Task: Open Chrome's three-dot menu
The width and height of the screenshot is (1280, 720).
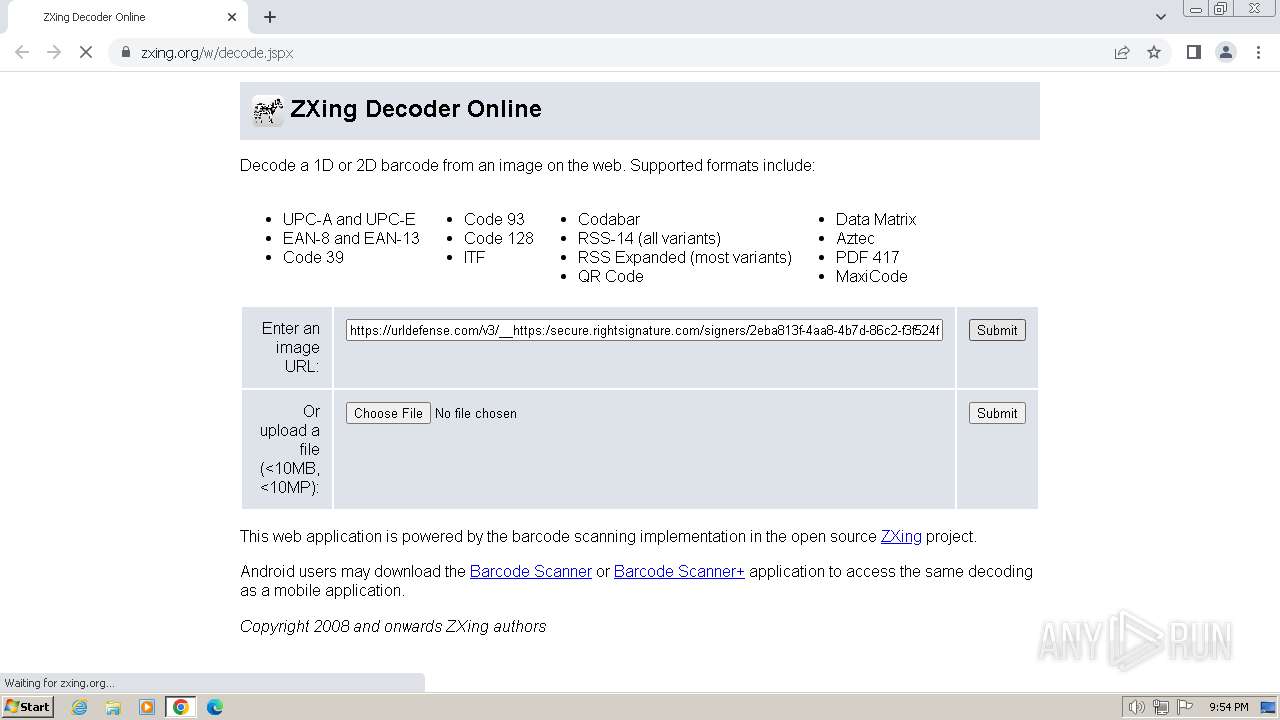Action: (1258, 52)
